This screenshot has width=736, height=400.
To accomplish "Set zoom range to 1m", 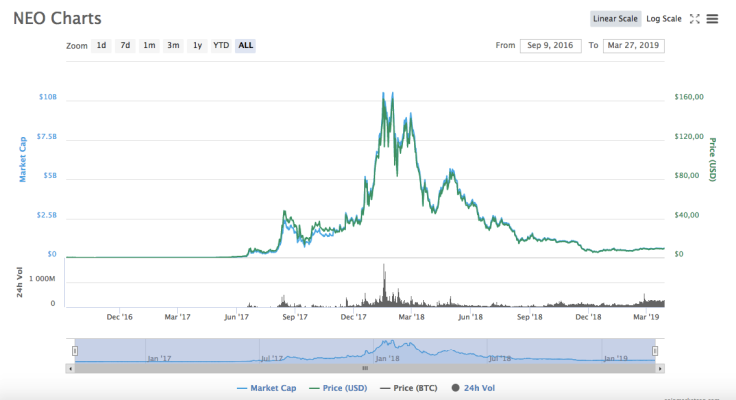I will (x=149, y=46).
